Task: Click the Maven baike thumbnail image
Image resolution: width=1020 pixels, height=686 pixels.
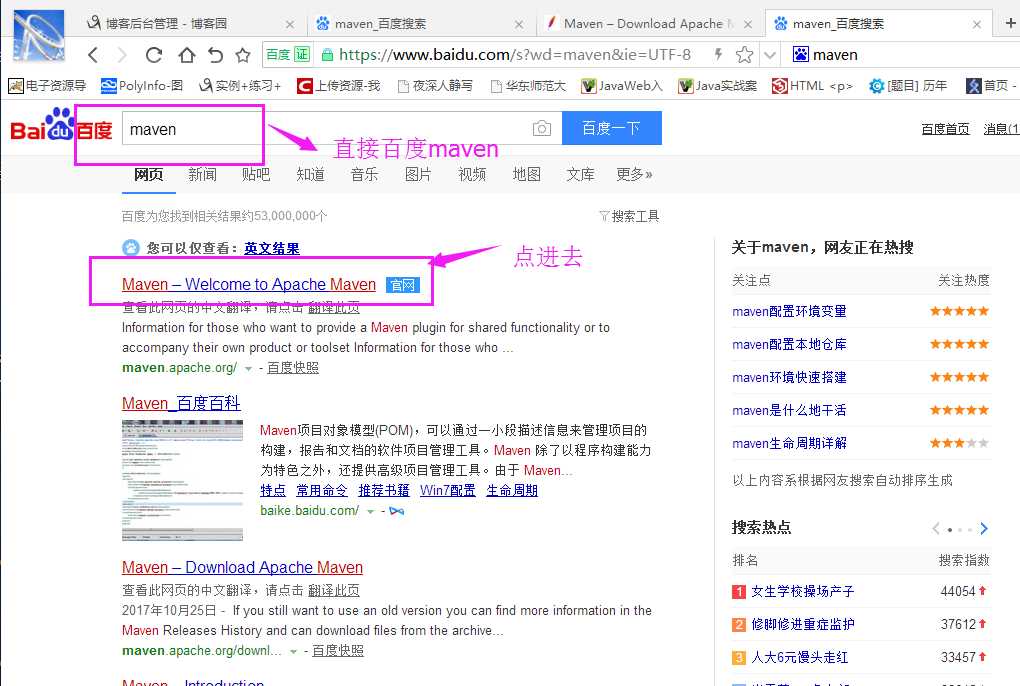Action: [x=182, y=480]
